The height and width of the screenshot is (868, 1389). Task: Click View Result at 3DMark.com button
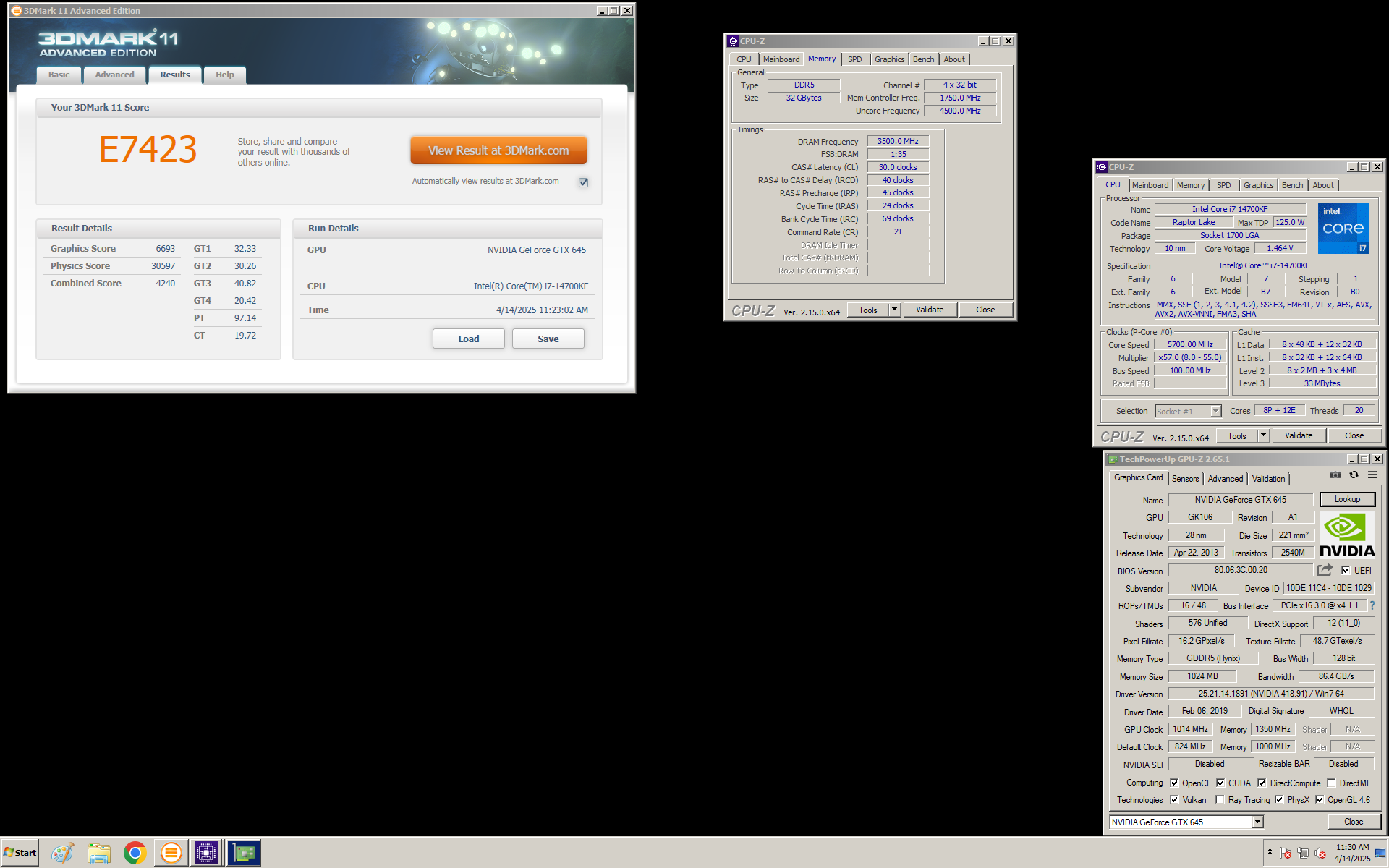[498, 150]
